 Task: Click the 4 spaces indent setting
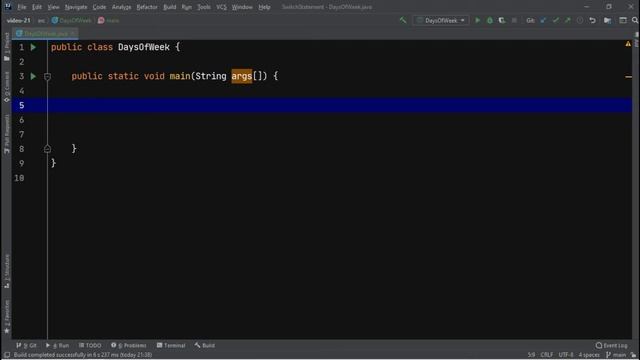(x=589, y=355)
